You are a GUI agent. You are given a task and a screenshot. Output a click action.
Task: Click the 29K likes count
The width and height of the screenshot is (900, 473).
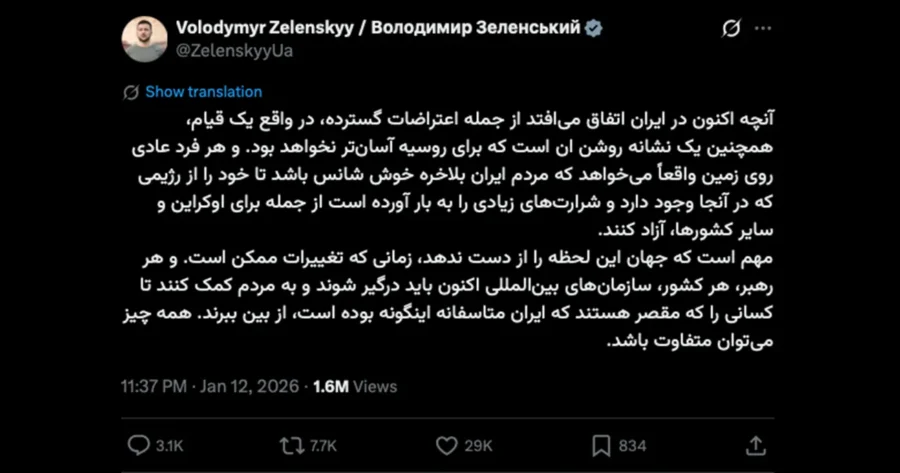click(x=479, y=446)
